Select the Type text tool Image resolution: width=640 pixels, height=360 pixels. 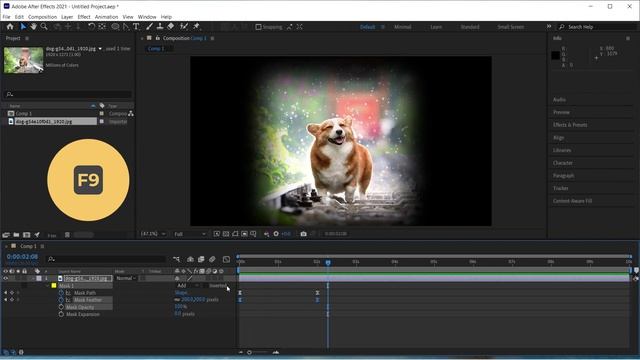pyautogui.click(x=136, y=27)
